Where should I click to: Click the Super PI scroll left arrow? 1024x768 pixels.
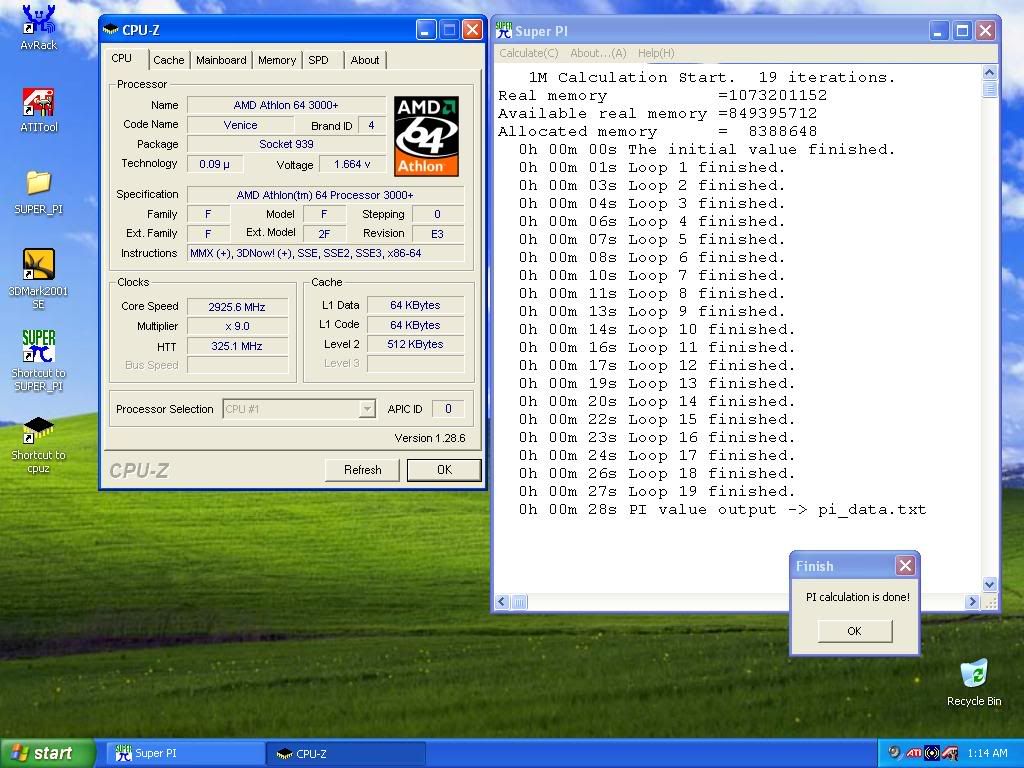pos(502,601)
